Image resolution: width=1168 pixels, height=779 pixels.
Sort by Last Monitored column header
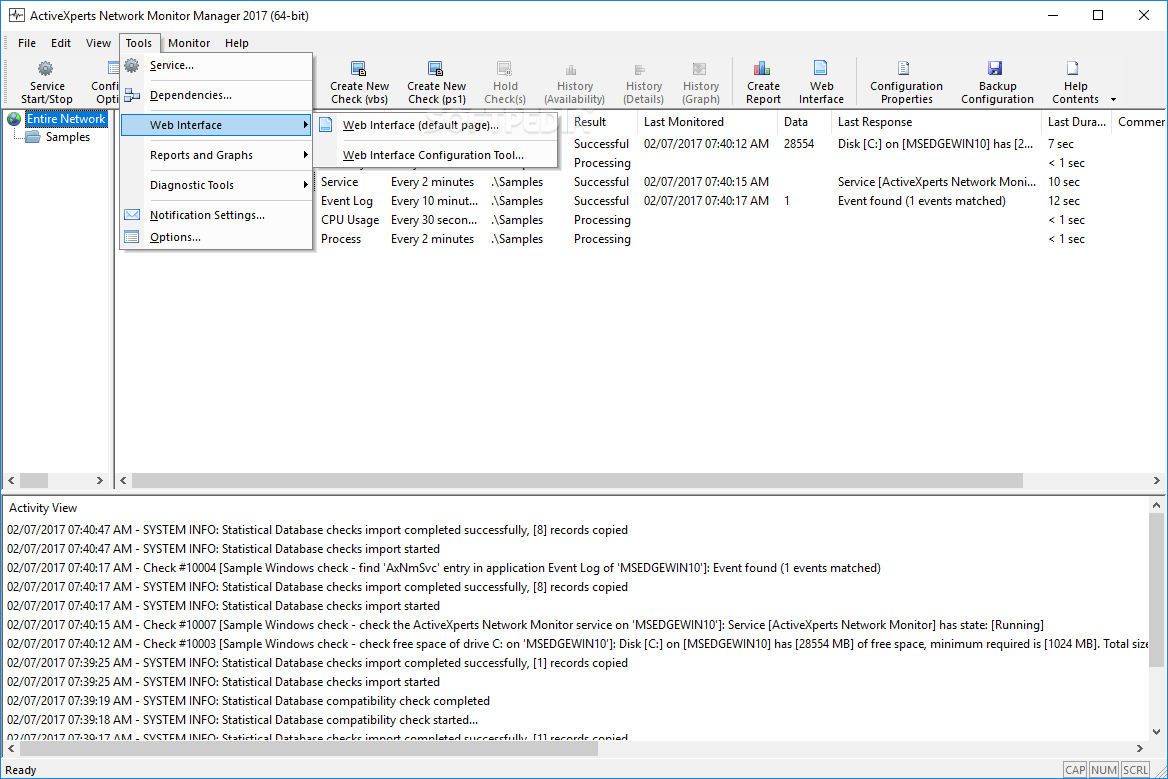tap(708, 122)
